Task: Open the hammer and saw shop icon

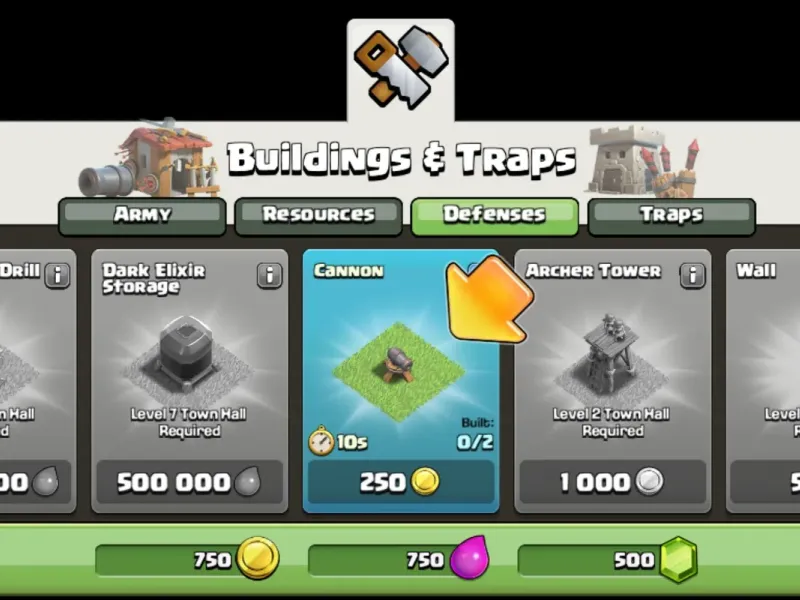Action: pyautogui.click(x=401, y=68)
